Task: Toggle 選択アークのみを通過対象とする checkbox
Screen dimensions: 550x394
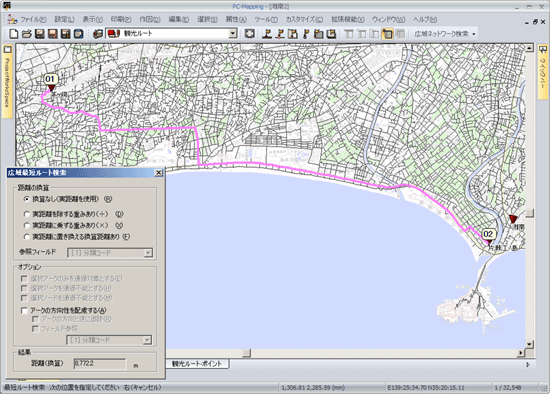Action: tap(24, 279)
